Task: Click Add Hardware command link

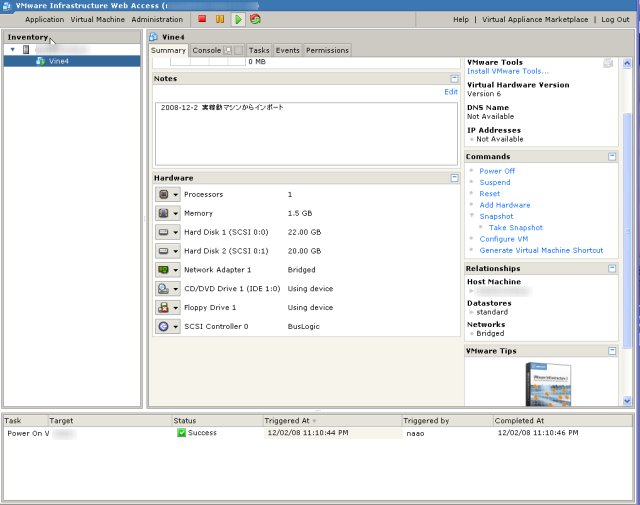Action: (505, 205)
